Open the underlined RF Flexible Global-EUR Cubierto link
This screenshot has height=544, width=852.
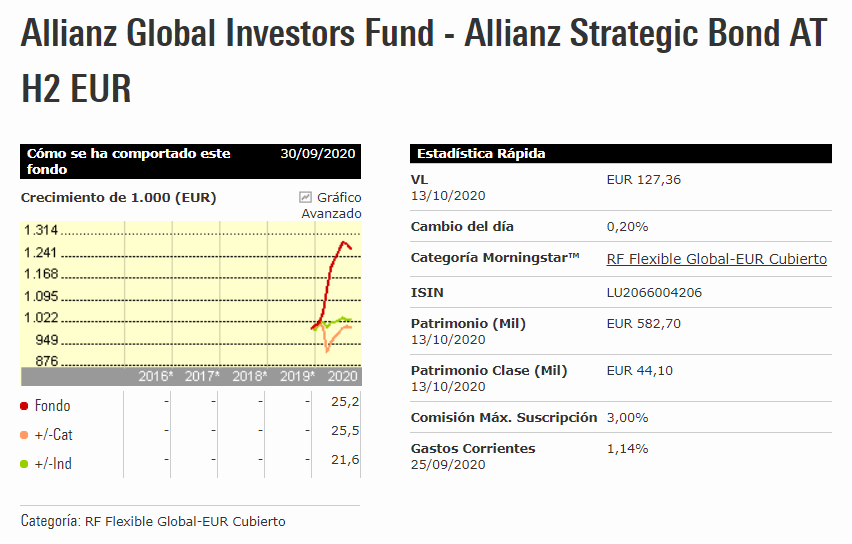(716, 259)
